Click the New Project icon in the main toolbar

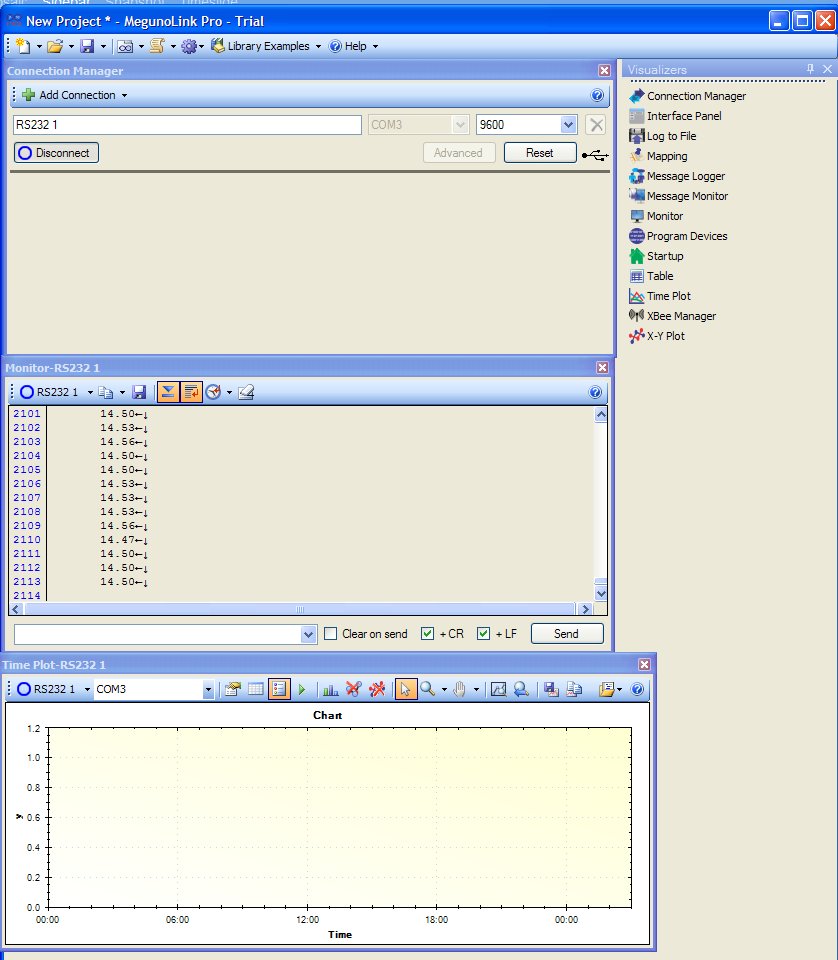pyautogui.click(x=23, y=46)
